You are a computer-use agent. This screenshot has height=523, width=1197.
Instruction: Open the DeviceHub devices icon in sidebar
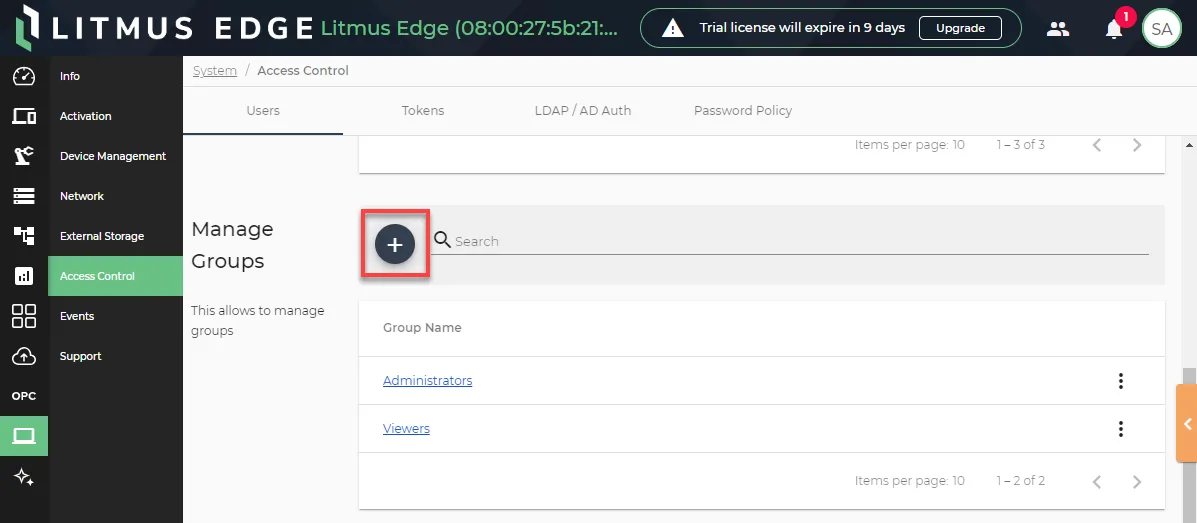pos(24,116)
